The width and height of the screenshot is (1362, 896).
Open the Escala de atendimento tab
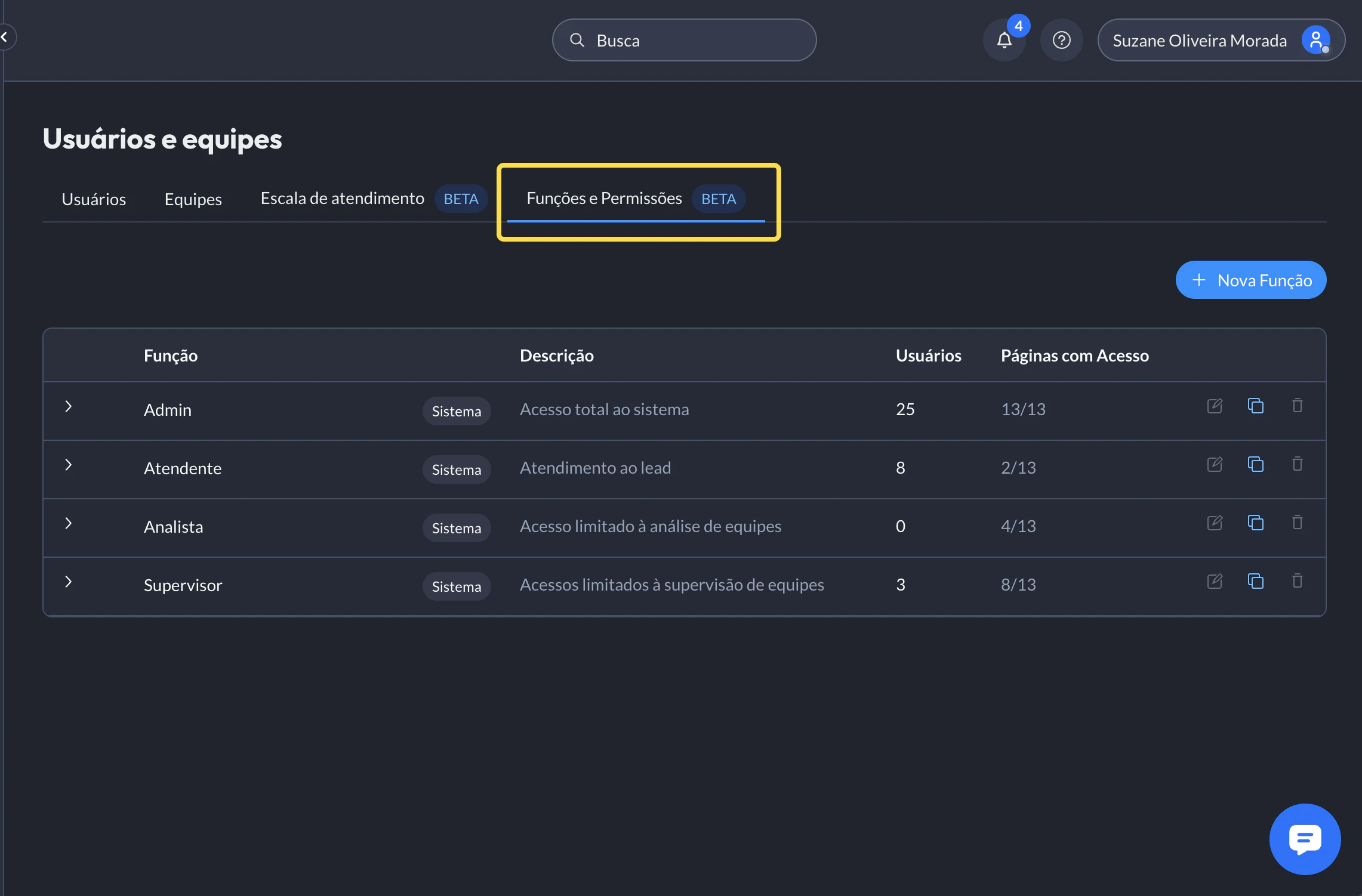(x=342, y=199)
